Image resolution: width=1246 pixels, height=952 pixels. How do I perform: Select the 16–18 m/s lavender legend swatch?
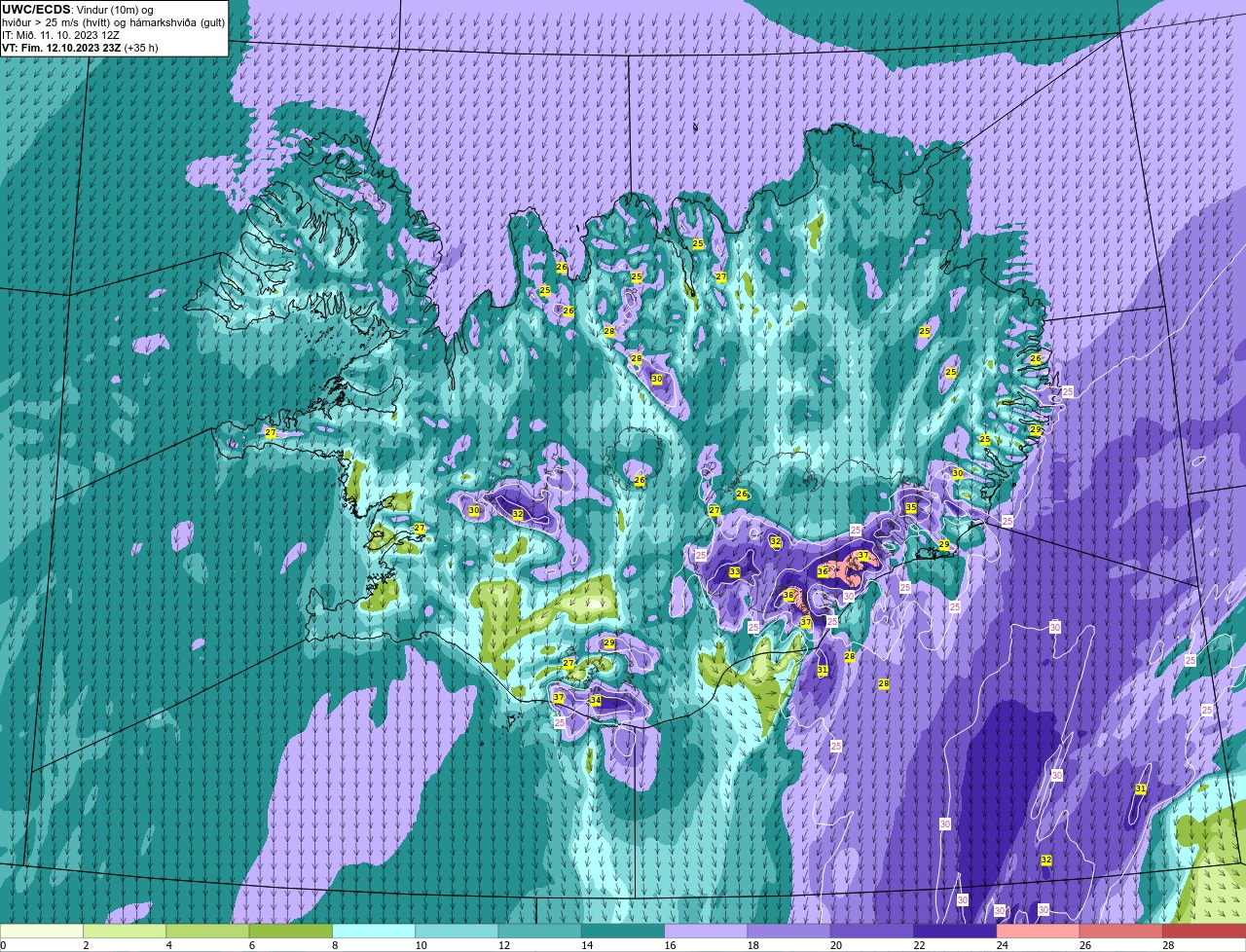click(x=706, y=931)
